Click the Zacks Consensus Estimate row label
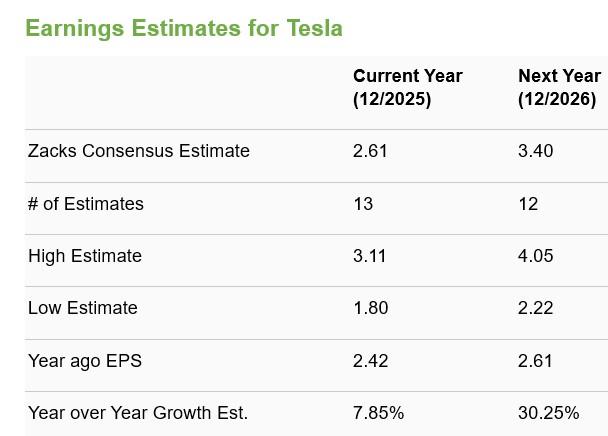 139,151
